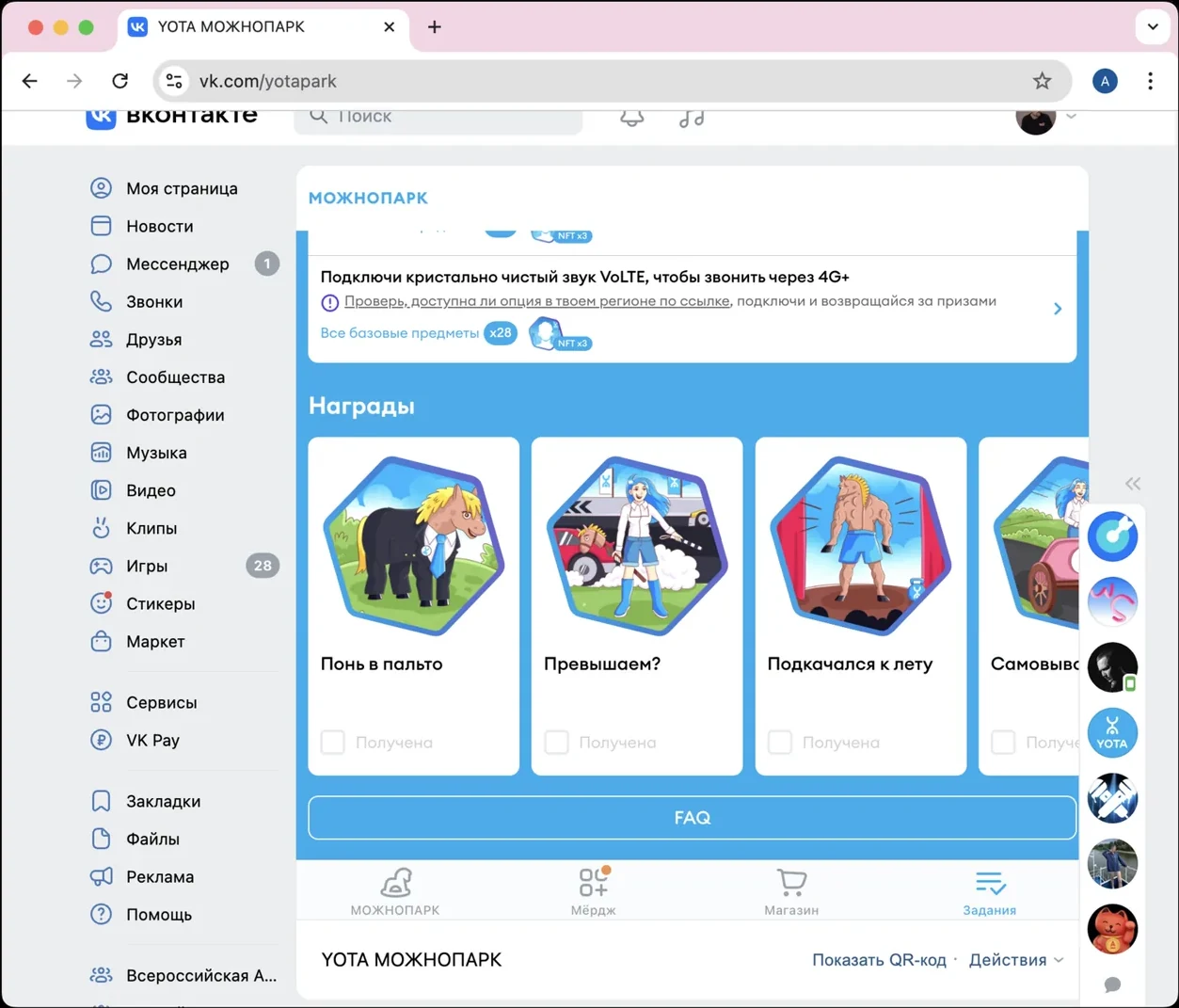Open red cat avatar in contacts bar
The width and height of the screenshot is (1179, 1008).
(x=1112, y=929)
